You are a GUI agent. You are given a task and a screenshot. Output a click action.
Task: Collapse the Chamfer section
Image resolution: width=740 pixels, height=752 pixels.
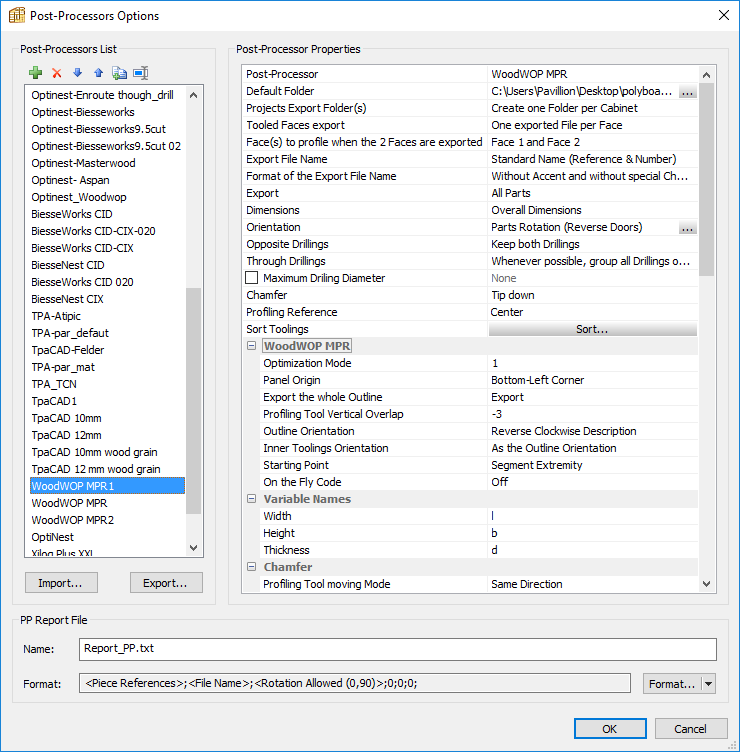[251, 567]
